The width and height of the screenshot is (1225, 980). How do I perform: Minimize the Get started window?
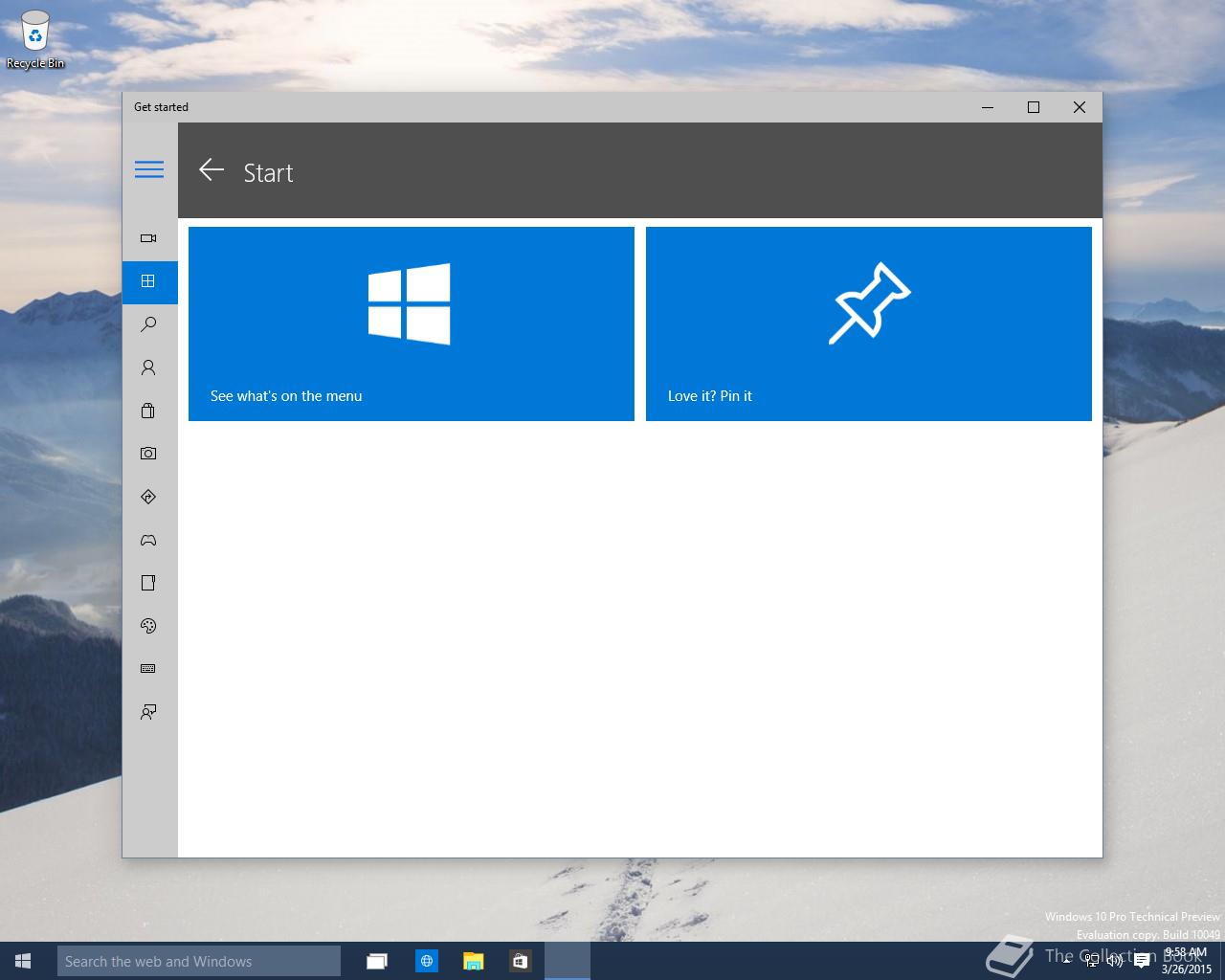click(x=989, y=107)
